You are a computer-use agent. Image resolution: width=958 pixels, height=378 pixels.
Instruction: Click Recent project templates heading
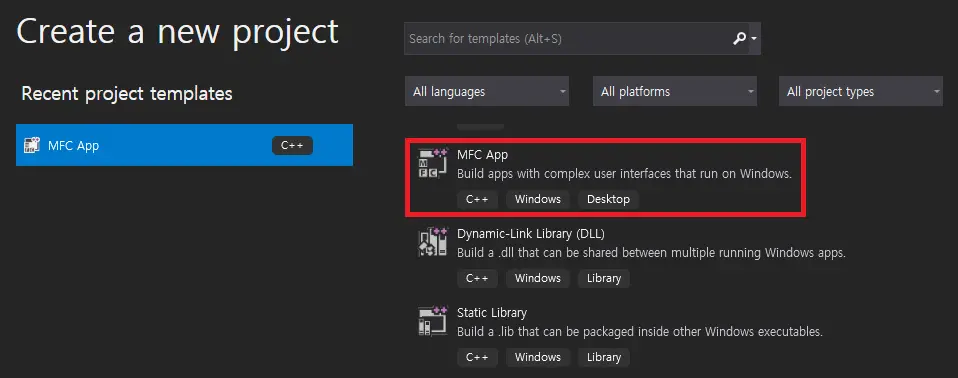pos(127,93)
